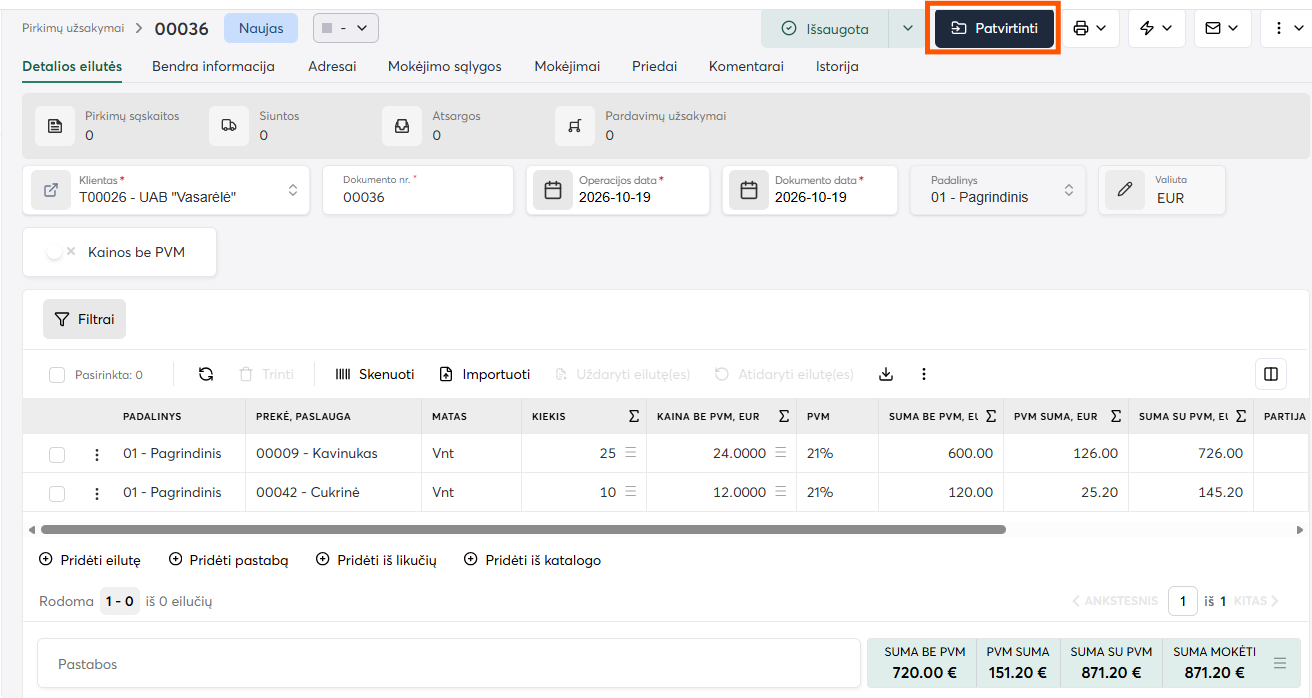This screenshot has height=698, width=1312.
Task: Click the Patvirtinti button
Action: point(994,28)
